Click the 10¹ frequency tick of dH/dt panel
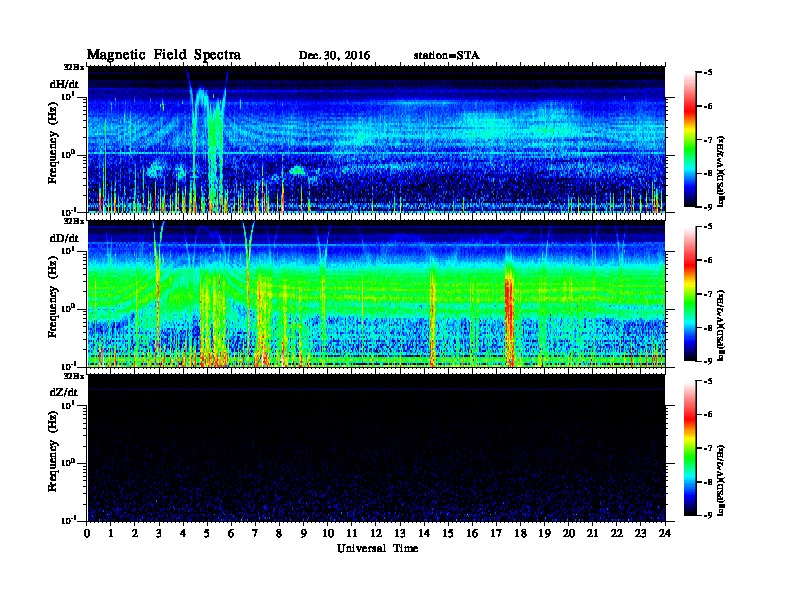Screen dimensions: 792x612 coord(69,96)
